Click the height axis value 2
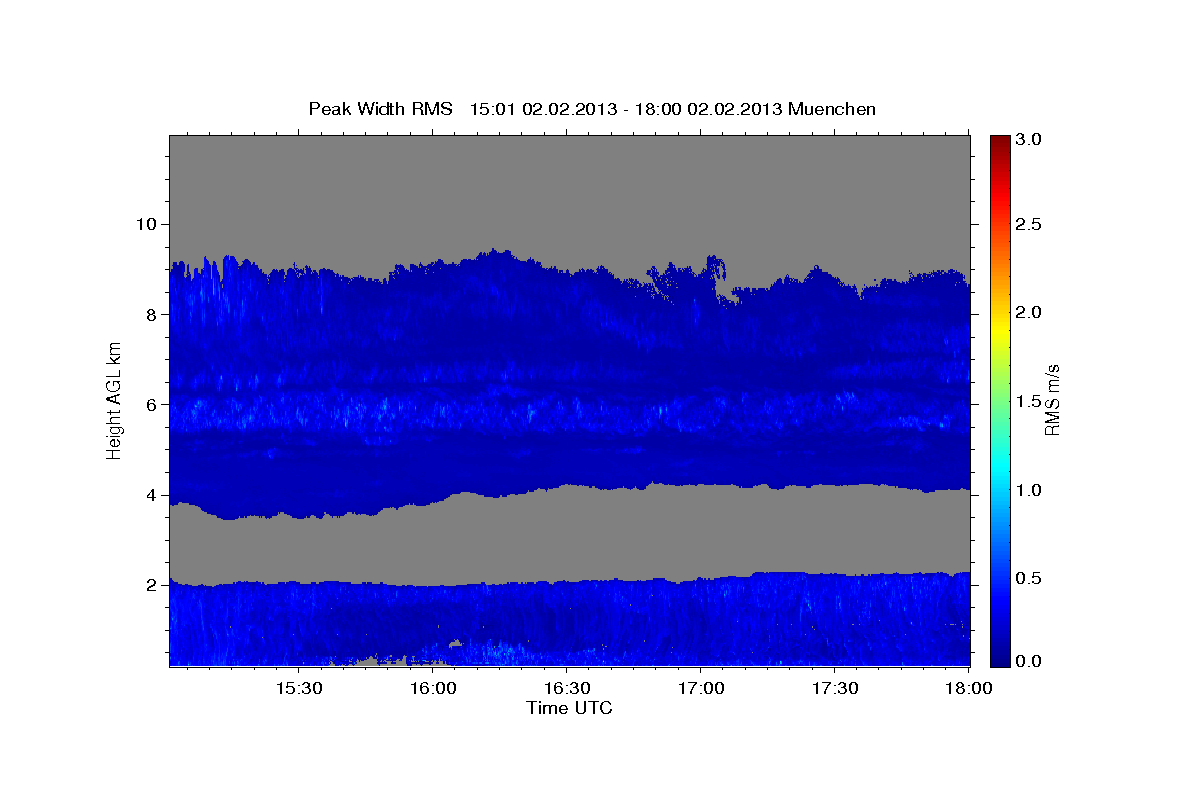The height and width of the screenshot is (800, 1200). [153, 585]
